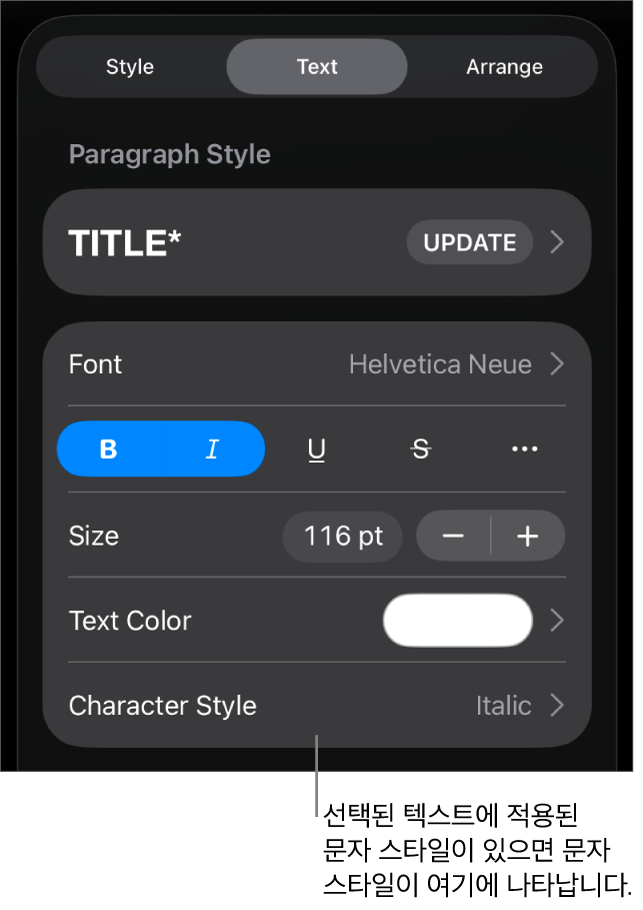Select the Text tab

[317, 67]
